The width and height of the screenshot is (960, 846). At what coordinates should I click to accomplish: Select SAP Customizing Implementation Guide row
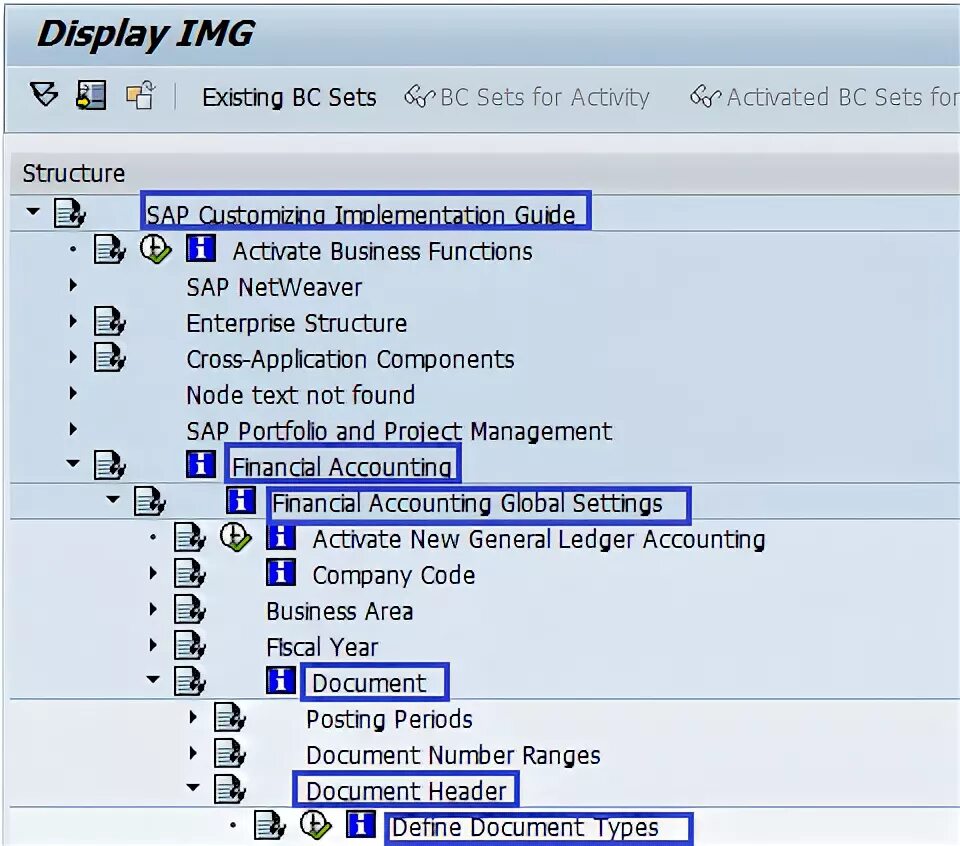pyautogui.click(x=360, y=215)
